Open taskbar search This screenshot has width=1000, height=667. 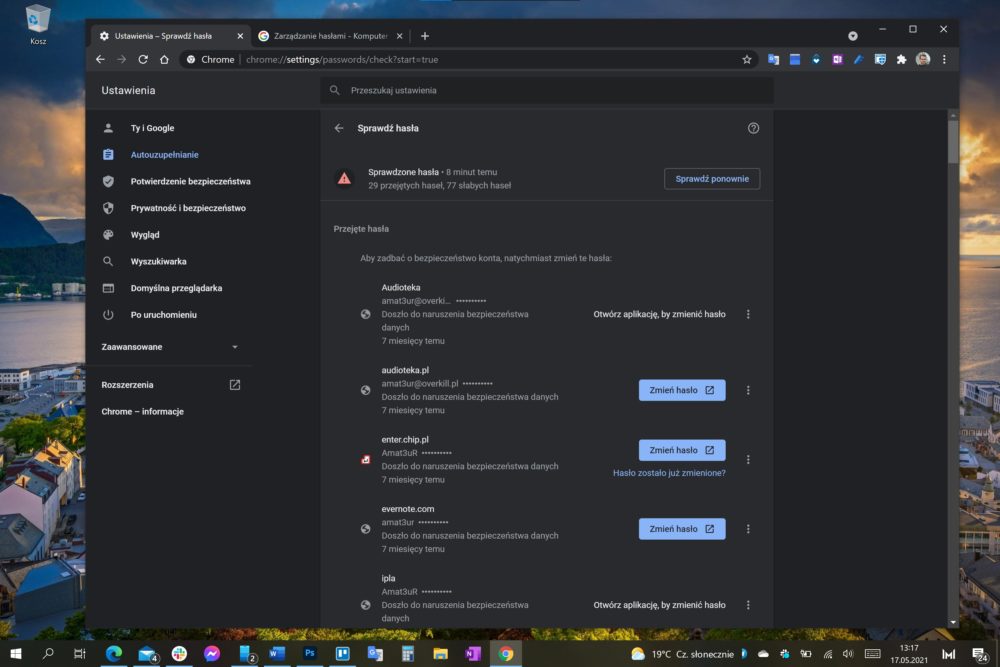click(48, 654)
